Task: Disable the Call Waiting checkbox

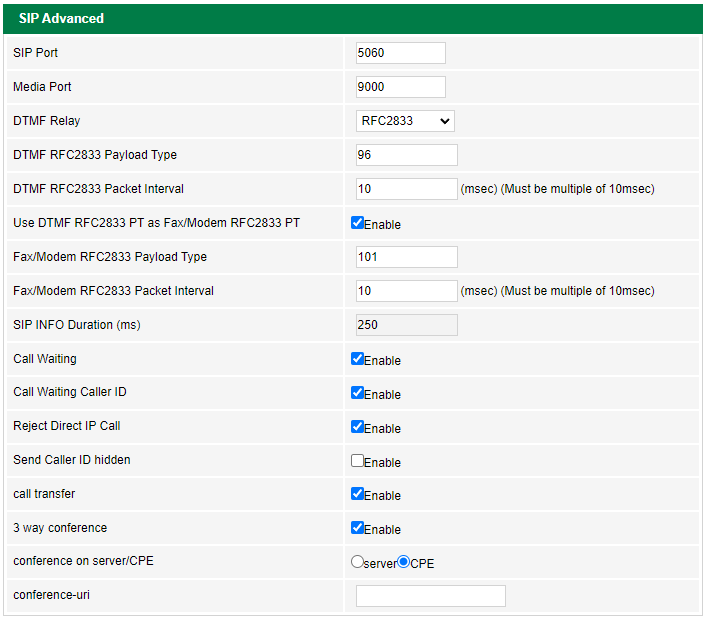Action: point(357,359)
